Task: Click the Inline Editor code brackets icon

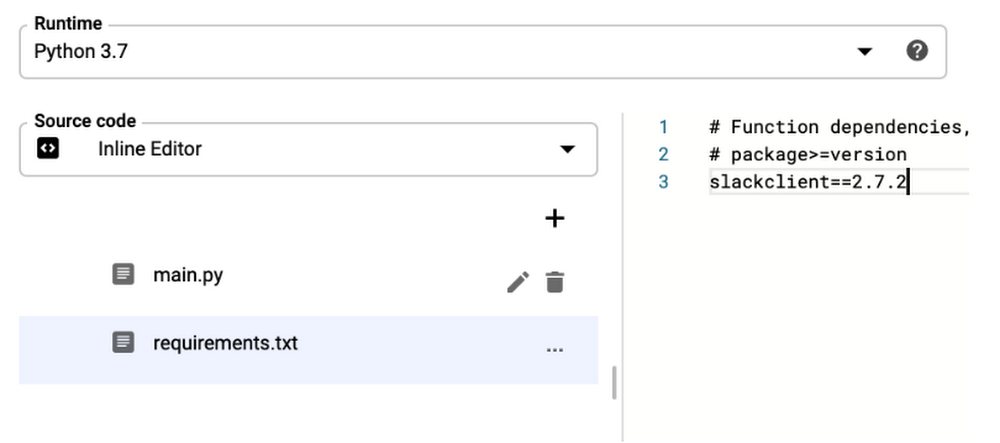Action: point(48,149)
